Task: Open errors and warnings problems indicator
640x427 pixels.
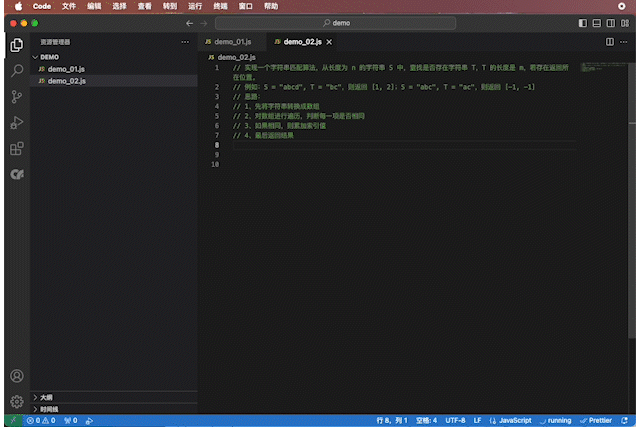Action: [41, 420]
